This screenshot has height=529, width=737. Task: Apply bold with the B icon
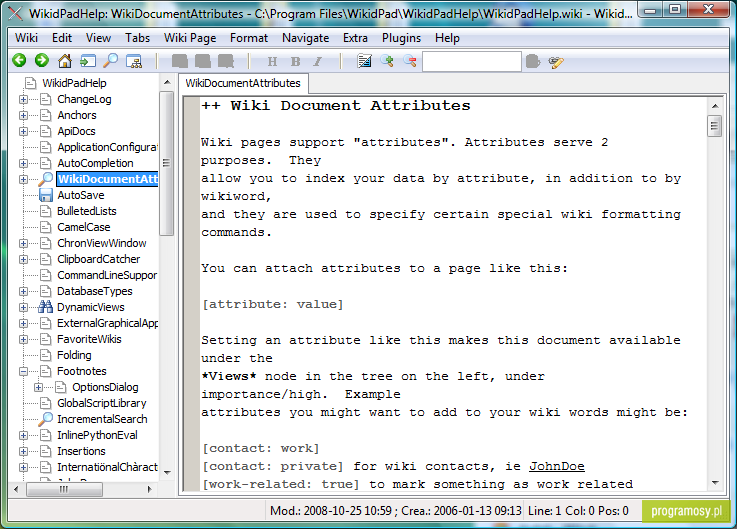tap(295, 61)
